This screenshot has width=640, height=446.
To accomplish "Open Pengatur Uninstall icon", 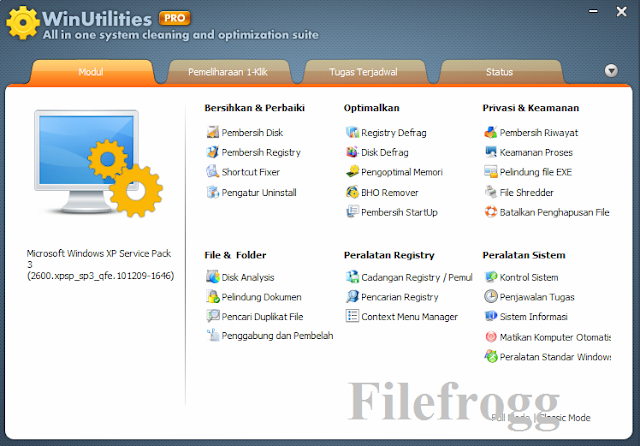I will coord(213,192).
